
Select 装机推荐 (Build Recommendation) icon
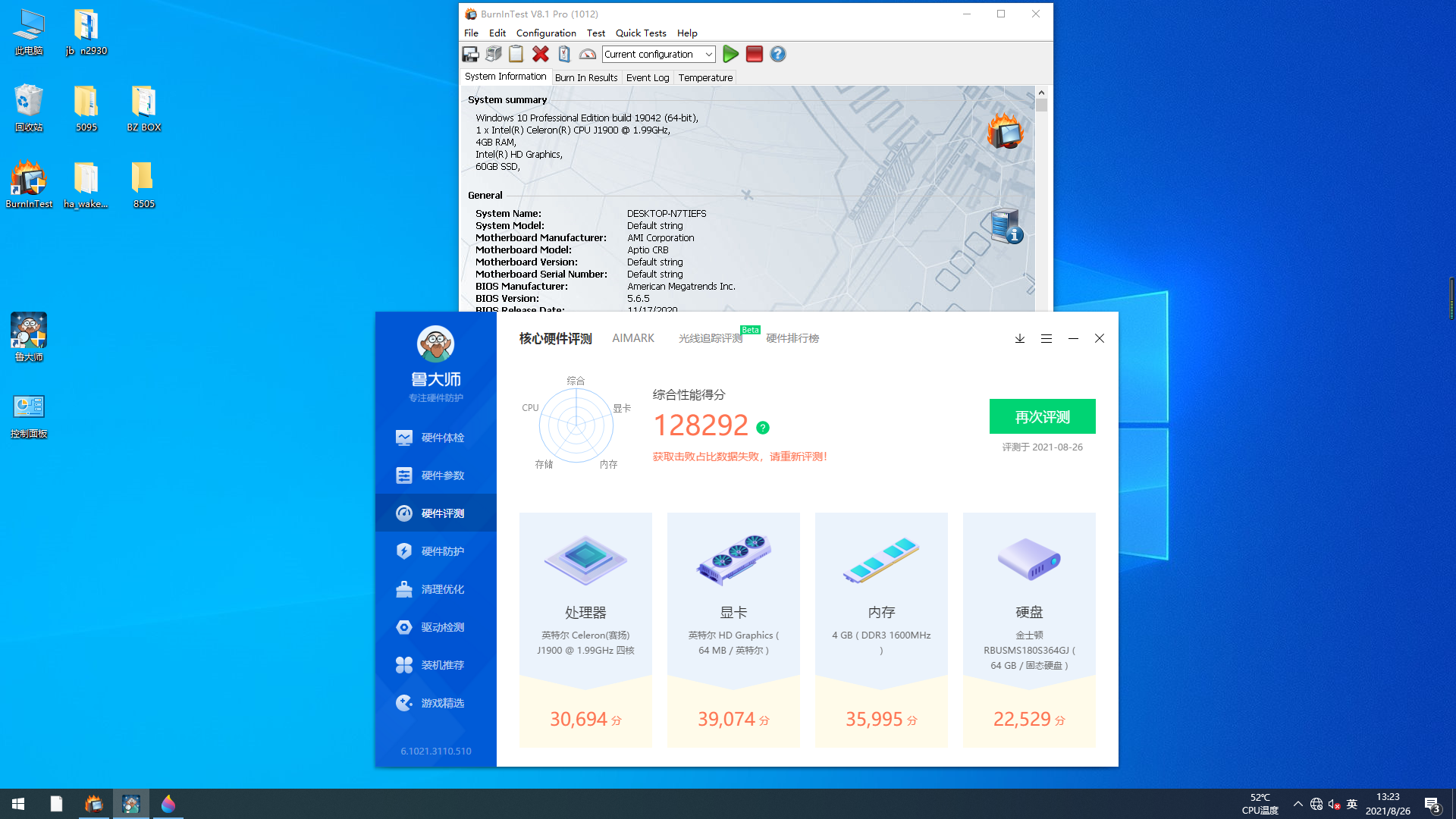pos(404,664)
